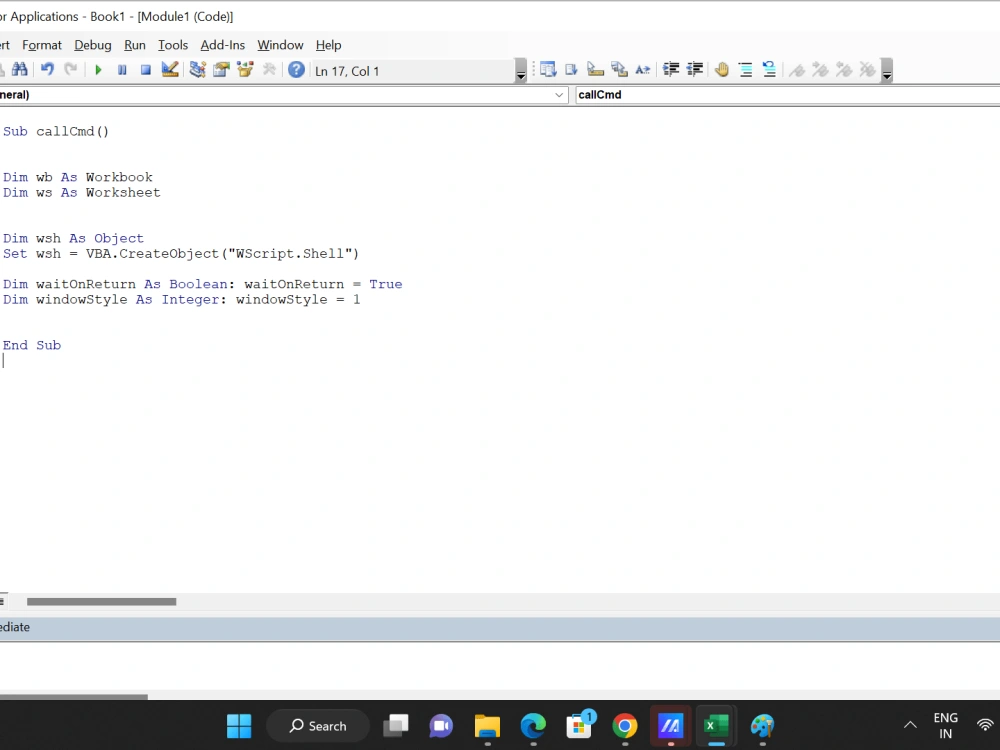Viewport: 1000px width, 750px height.
Task: Open the Window menu
Action: click(280, 45)
